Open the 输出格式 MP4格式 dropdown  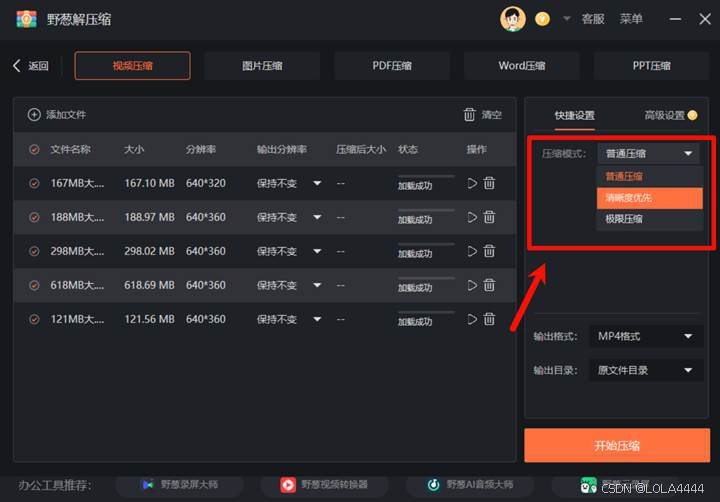pyautogui.click(x=646, y=336)
